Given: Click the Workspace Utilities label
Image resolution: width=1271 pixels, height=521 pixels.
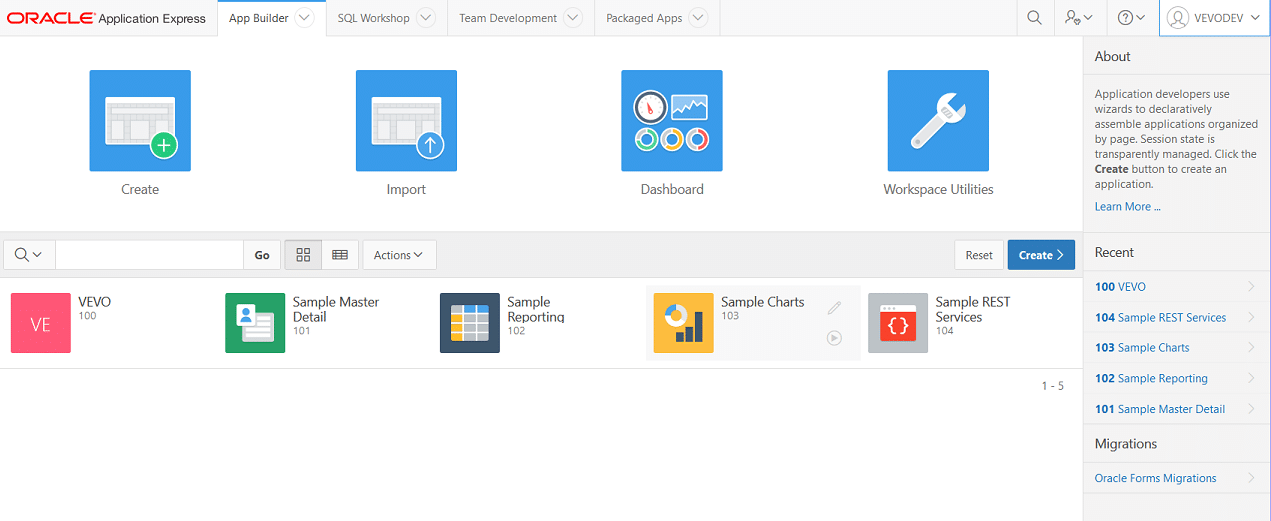Looking at the screenshot, I should tap(938, 189).
